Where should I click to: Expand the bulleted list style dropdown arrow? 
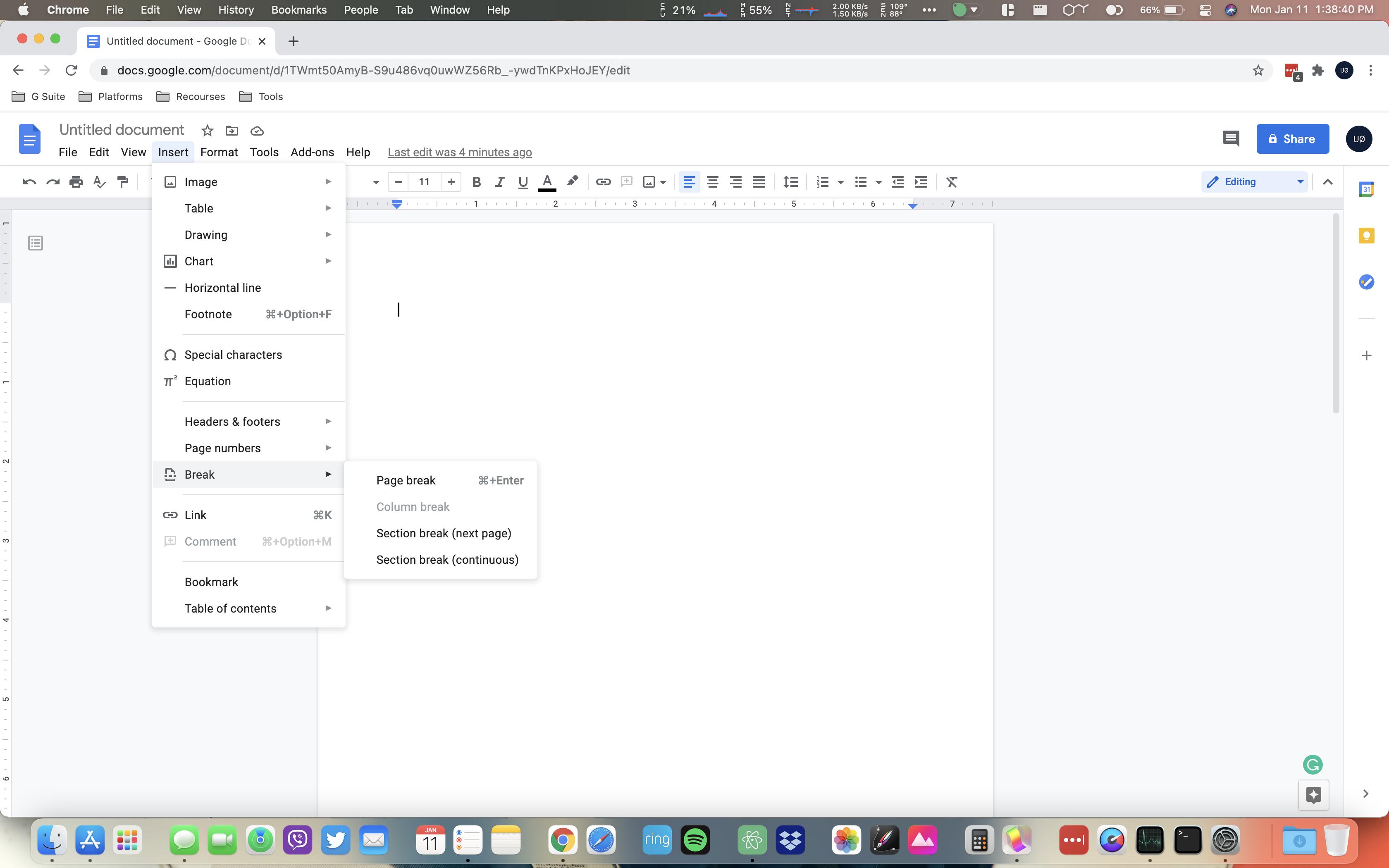pyautogui.click(x=878, y=183)
